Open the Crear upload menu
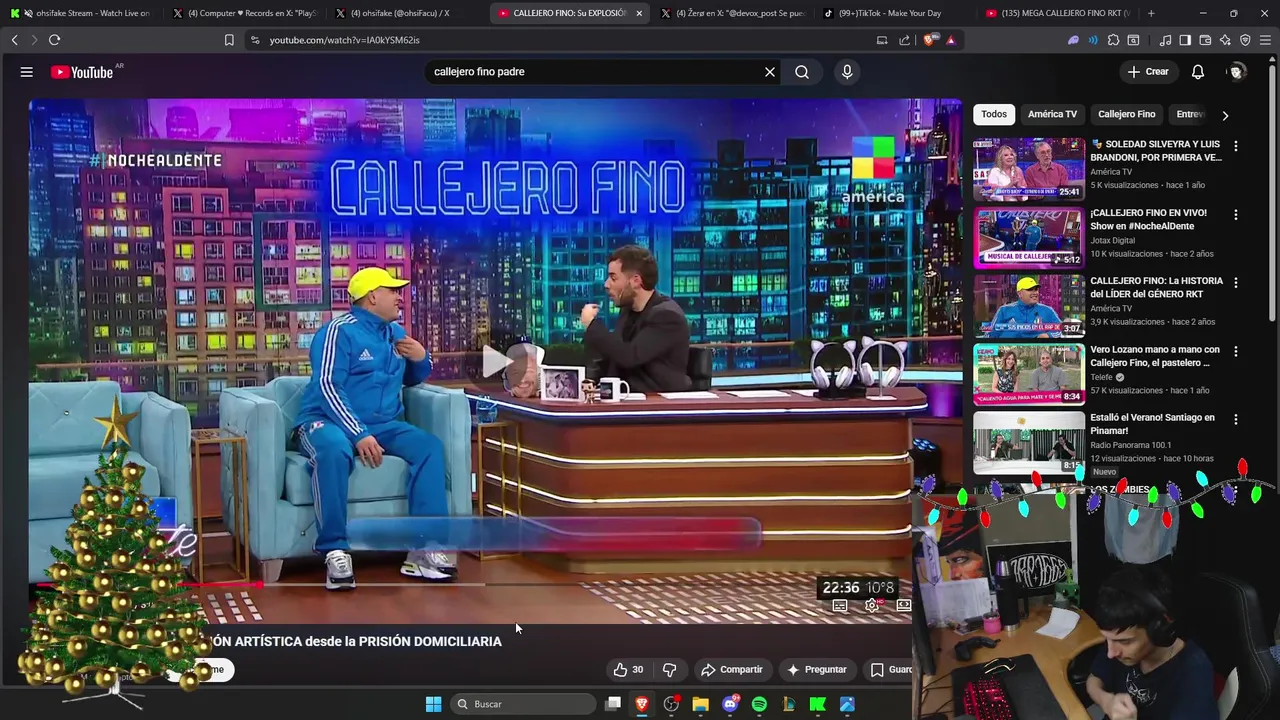This screenshot has width=1280, height=720. click(x=1148, y=72)
